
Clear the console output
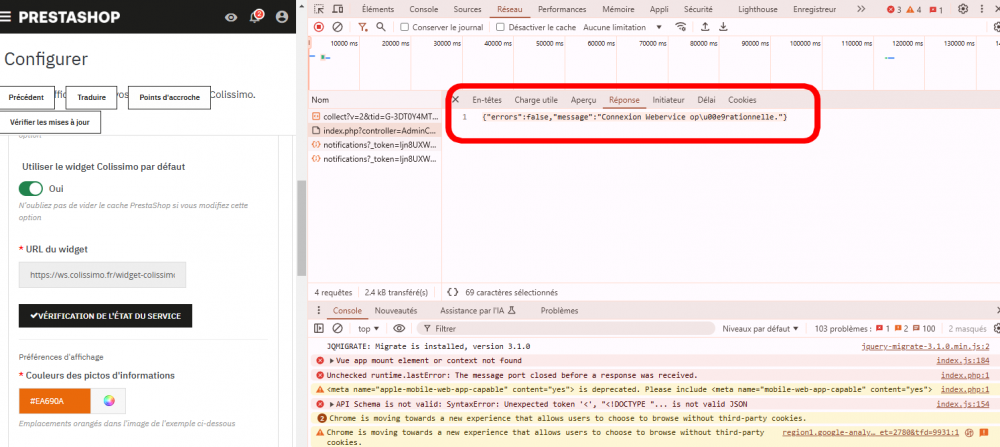(x=338, y=328)
